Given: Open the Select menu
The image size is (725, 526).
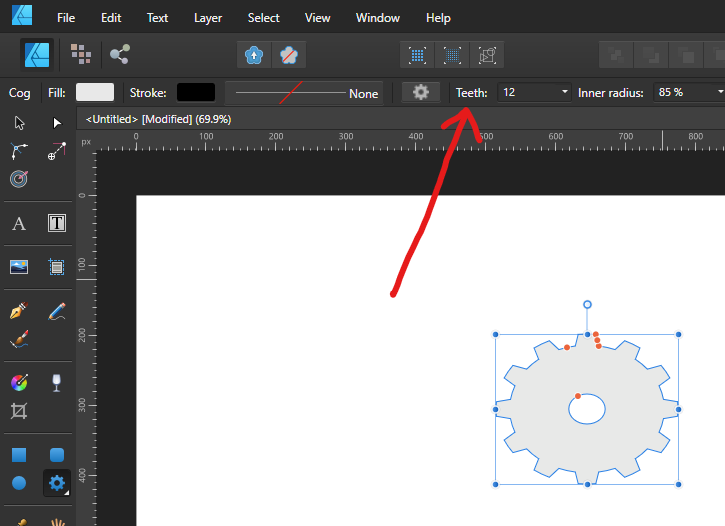Looking at the screenshot, I should click(x=264, y=18).
